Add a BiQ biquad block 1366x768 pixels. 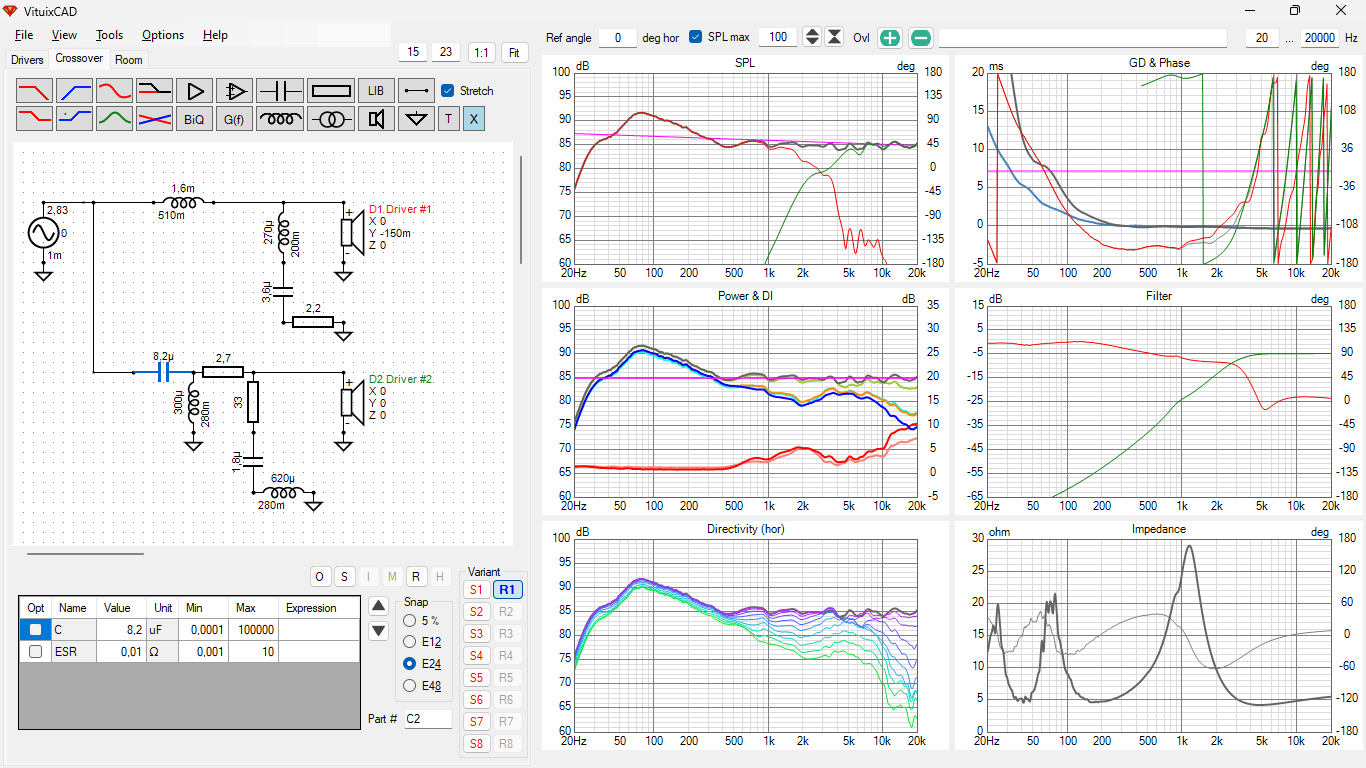[x=195, y=119]
